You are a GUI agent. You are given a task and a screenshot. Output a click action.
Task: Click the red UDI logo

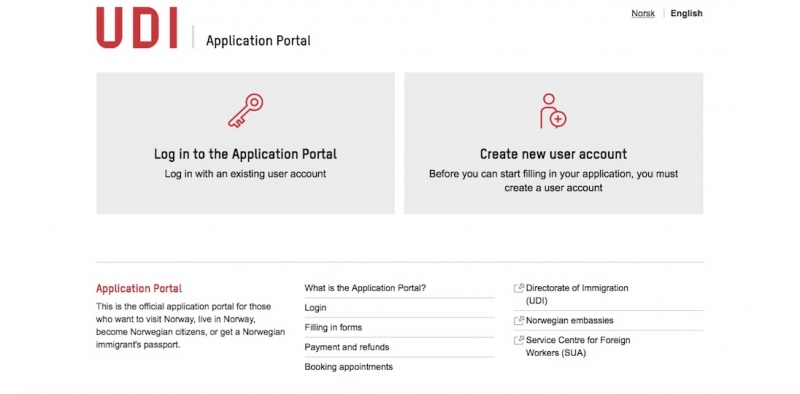click(137, 28)
